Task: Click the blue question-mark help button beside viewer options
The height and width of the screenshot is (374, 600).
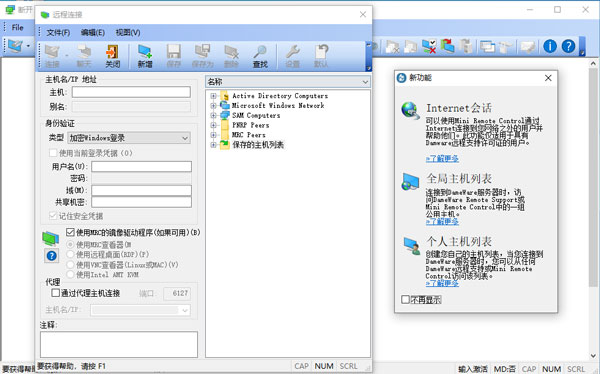Action: coord(51,256)
